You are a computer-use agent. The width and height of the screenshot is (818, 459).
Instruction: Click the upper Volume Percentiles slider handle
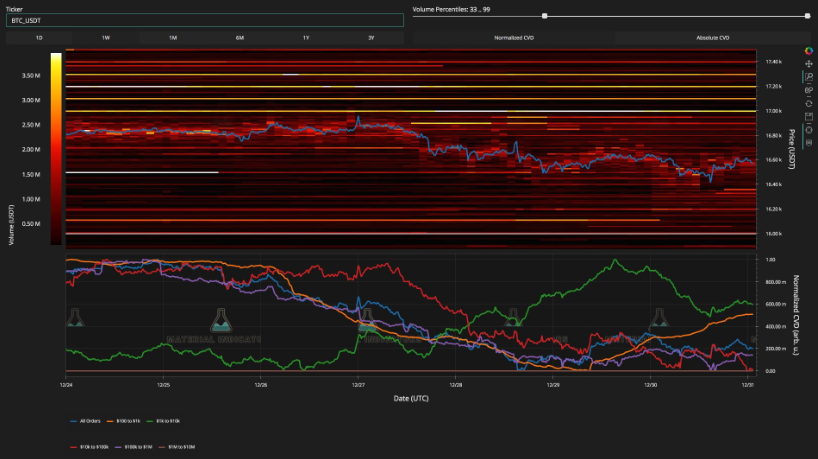[807, 16]
